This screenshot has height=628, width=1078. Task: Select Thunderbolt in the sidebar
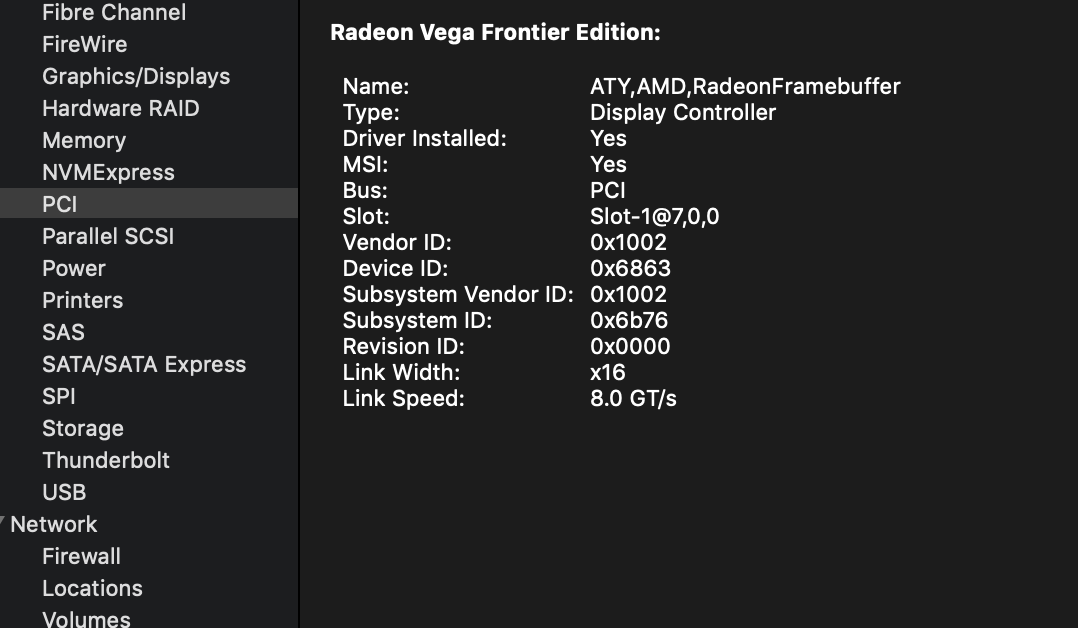(105, 461)
